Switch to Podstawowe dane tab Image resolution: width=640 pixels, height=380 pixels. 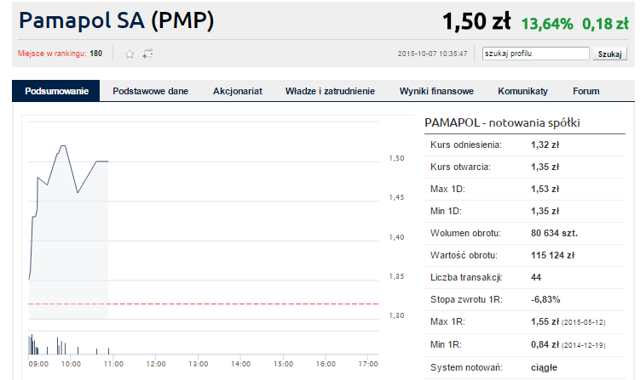tap(150, 91)
